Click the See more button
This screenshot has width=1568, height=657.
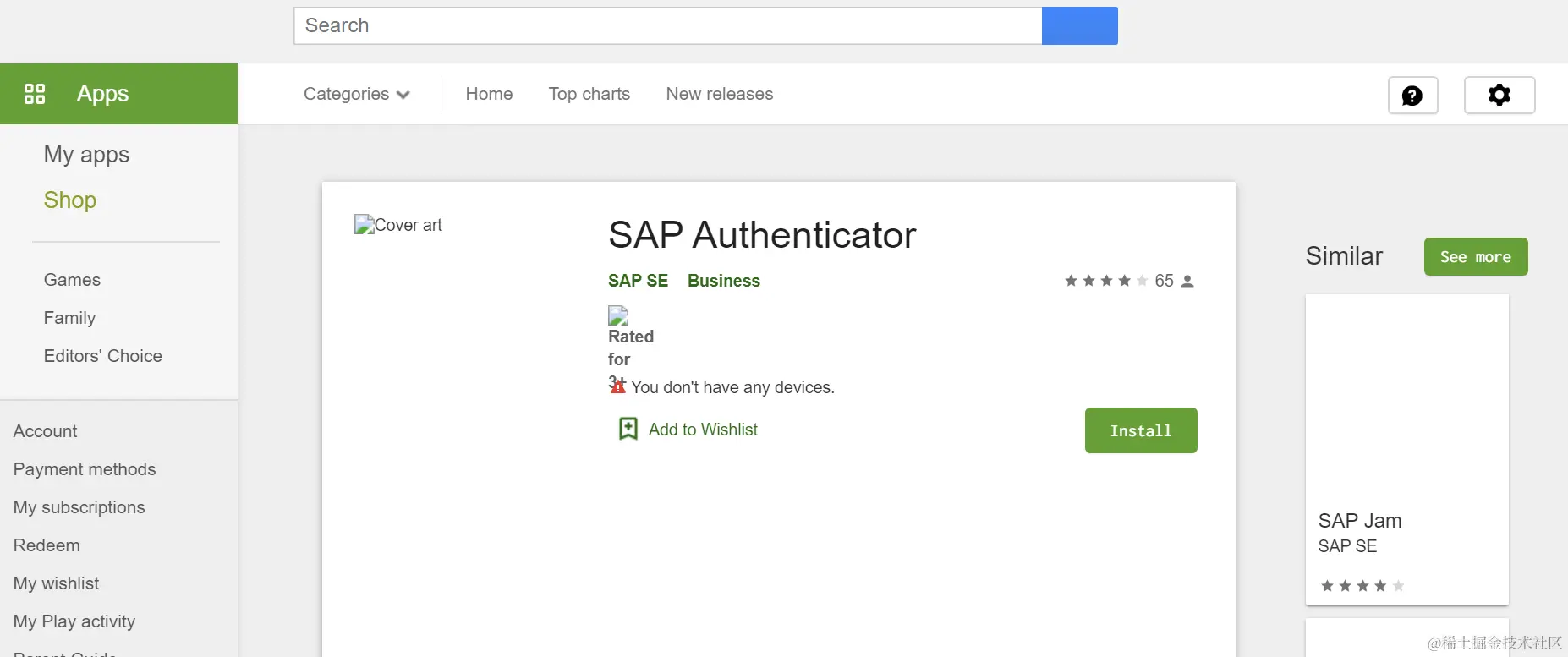coord(1476,257)
